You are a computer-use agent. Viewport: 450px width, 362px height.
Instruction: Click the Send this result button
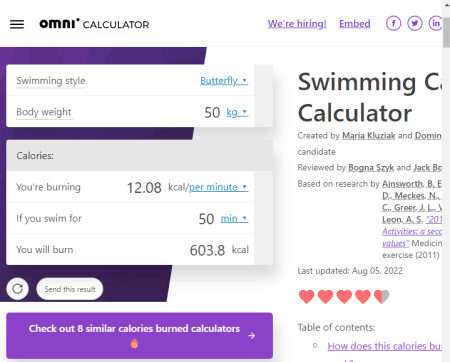click(x=70, y=289)
